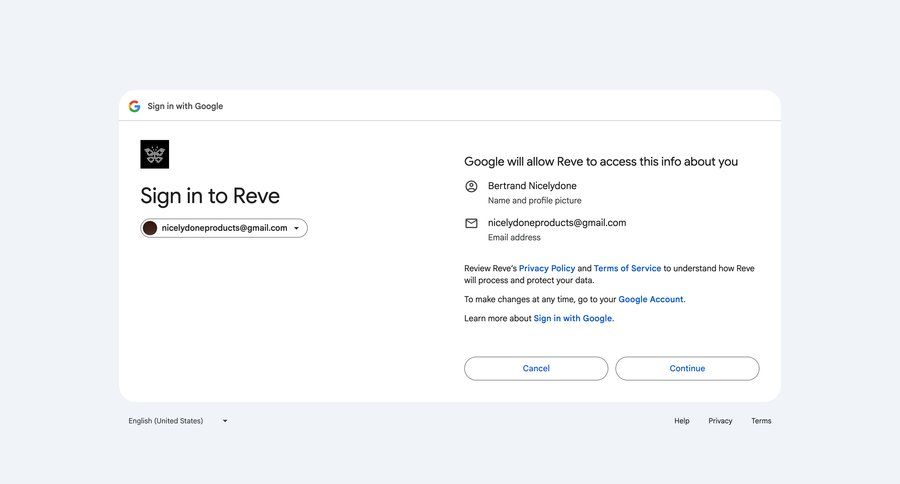The image size is (900, 484).
Task: Open the nicelydoneproducts@gmail.com account switcher
Action: [224, 228]
